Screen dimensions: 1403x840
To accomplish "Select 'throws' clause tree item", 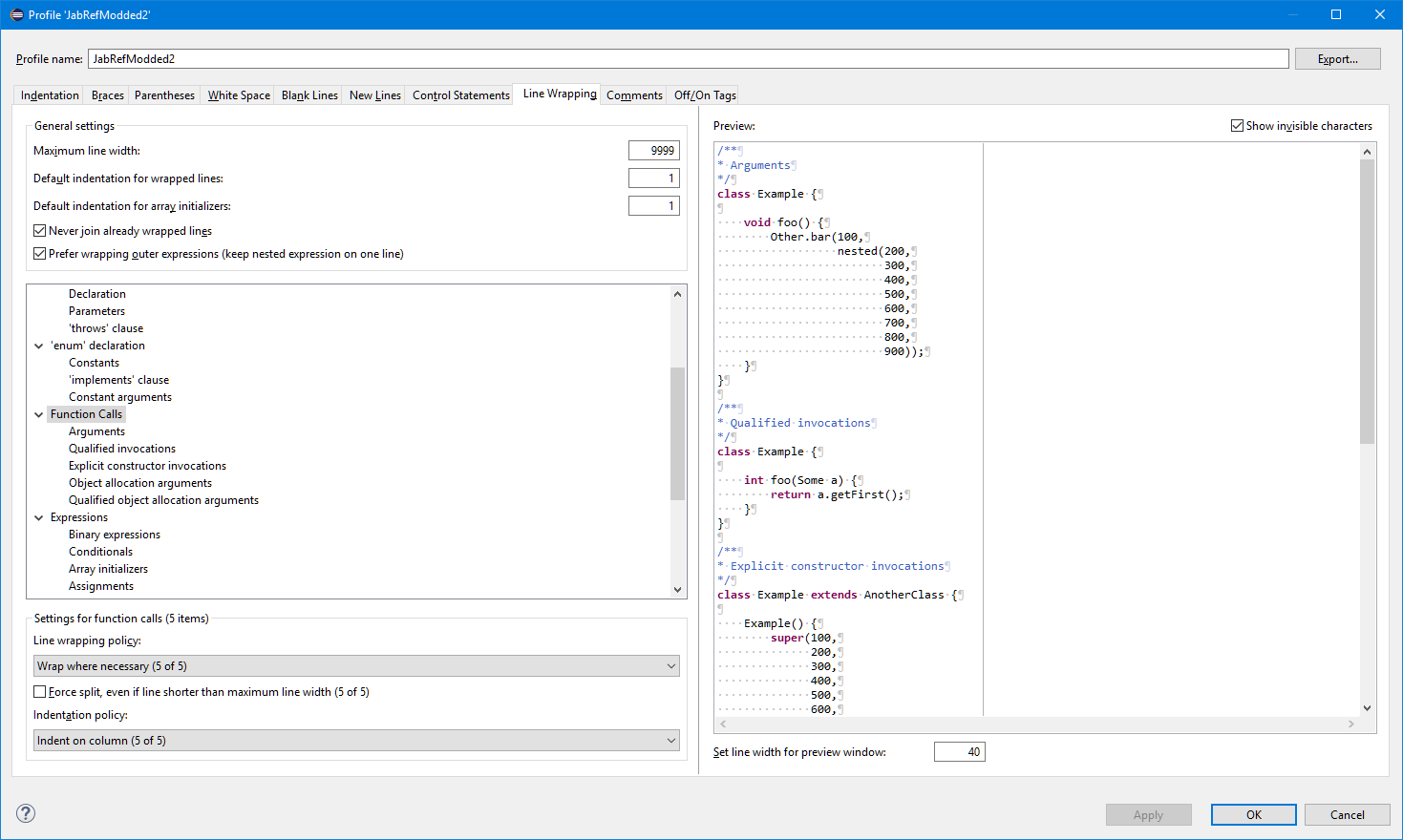I will pos(106,328).
